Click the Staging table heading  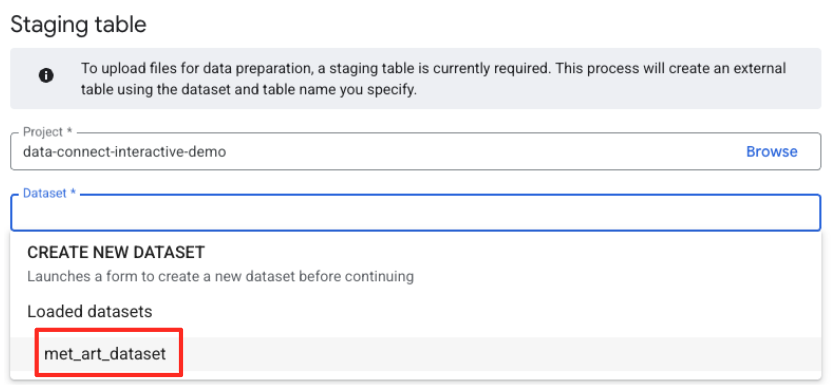point(78,25)
